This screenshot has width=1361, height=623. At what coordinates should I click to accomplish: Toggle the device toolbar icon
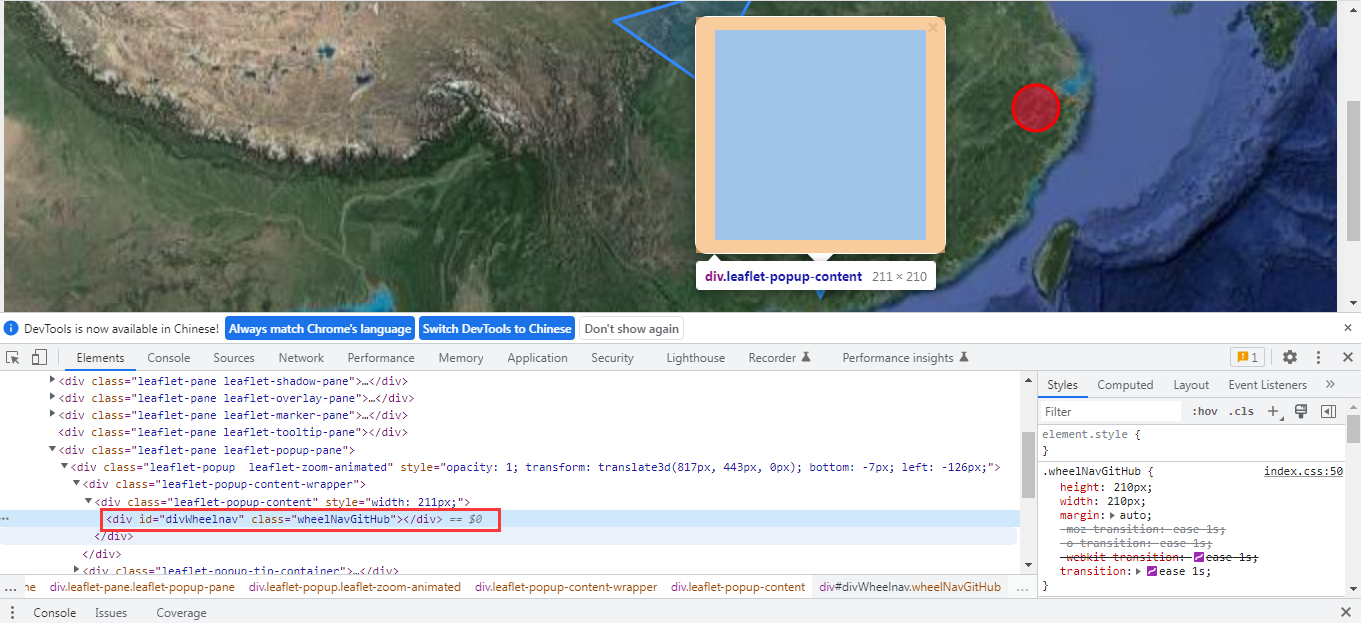(39, 357)
